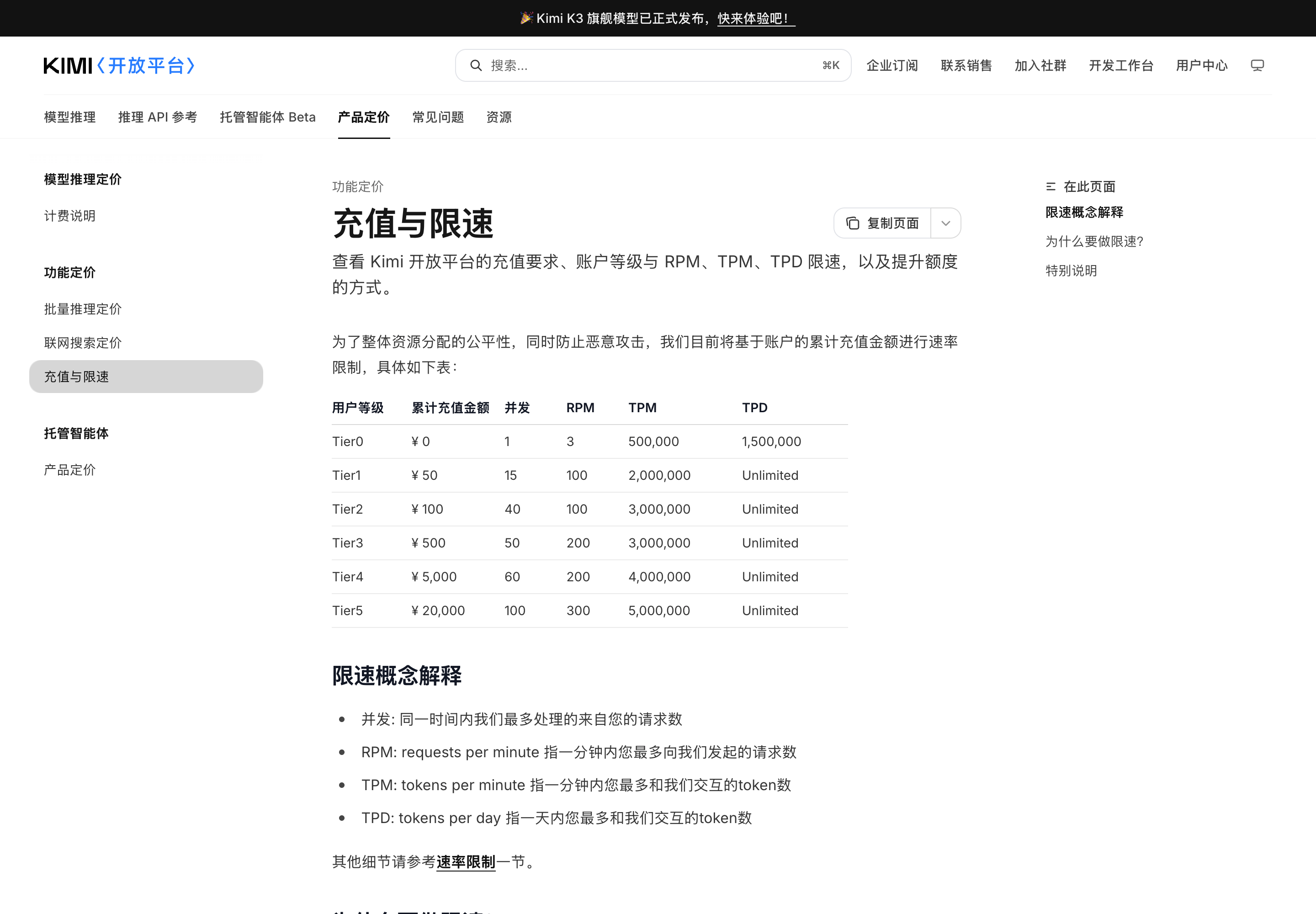Screen dimensions: 1316x914
Task: Click the KIMI 开放平台 logo
Action: pos(120,65)
